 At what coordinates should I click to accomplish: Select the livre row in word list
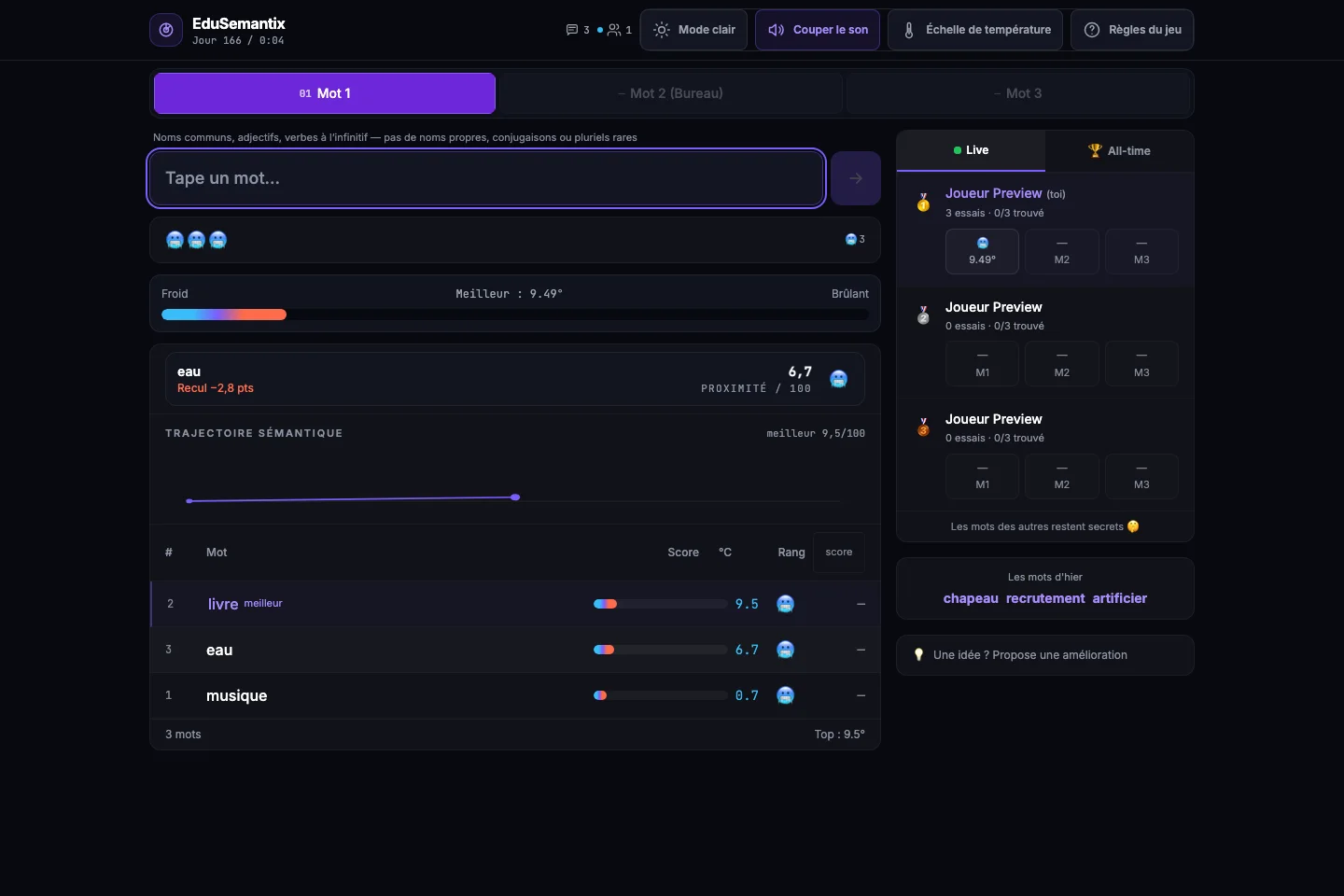(515, 604)
